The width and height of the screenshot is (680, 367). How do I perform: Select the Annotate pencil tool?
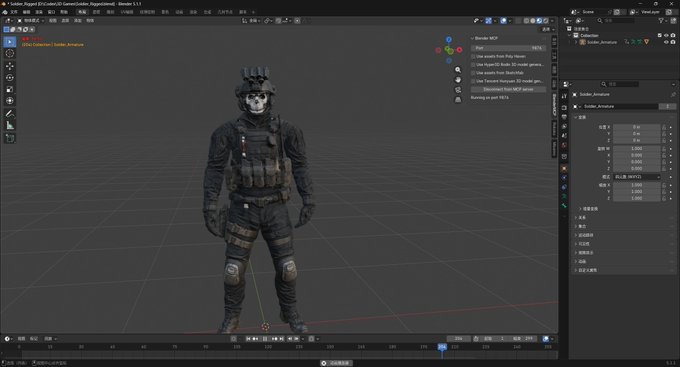tap(10, 114)
